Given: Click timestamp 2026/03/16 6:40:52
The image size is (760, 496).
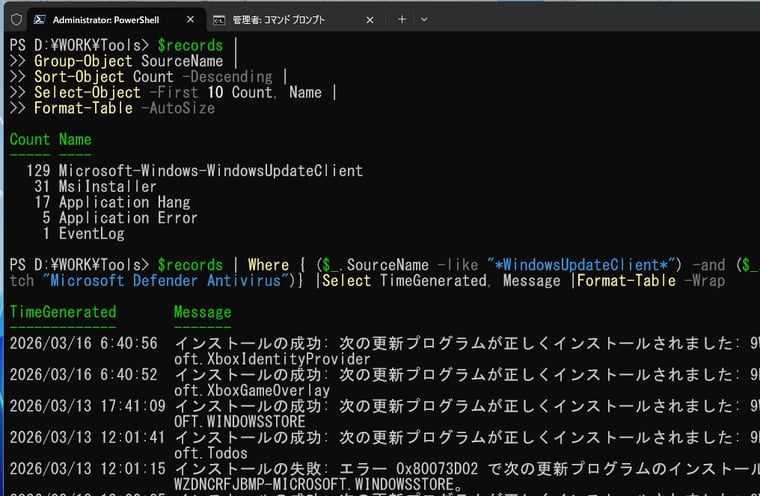Looking at the screenshot, I should point(84,375).
